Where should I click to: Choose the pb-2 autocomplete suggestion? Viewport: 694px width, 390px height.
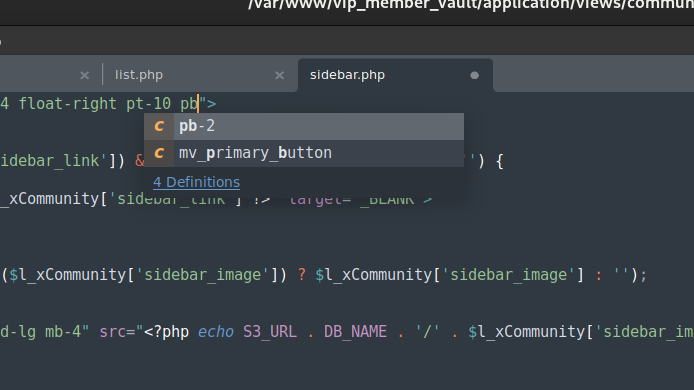tap(304, 127)
